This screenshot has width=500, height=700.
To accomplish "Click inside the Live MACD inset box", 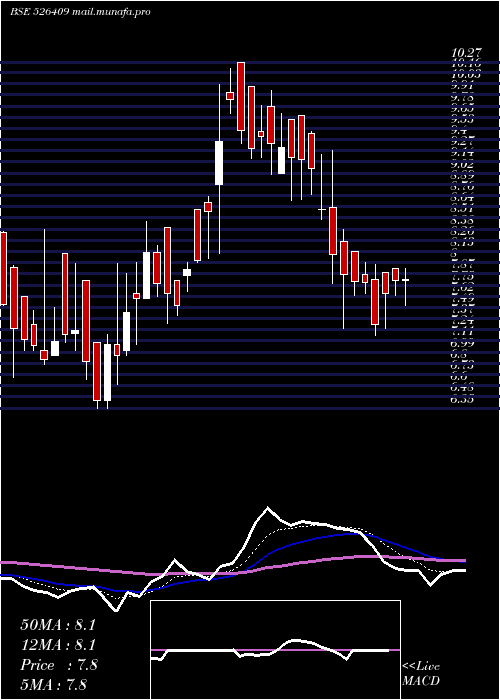I will coord(275,650).
